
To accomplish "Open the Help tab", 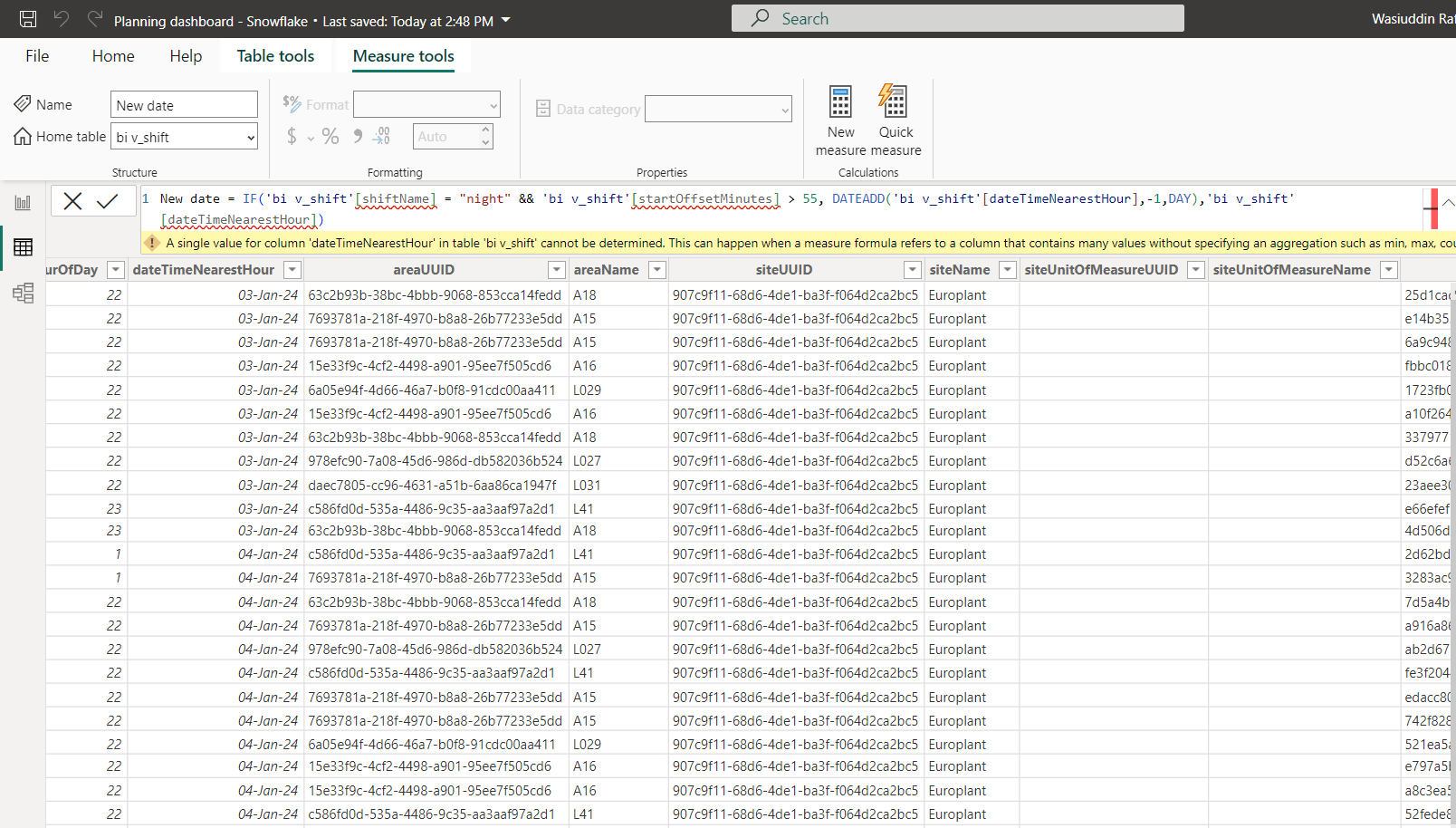I will pos(186,56).
